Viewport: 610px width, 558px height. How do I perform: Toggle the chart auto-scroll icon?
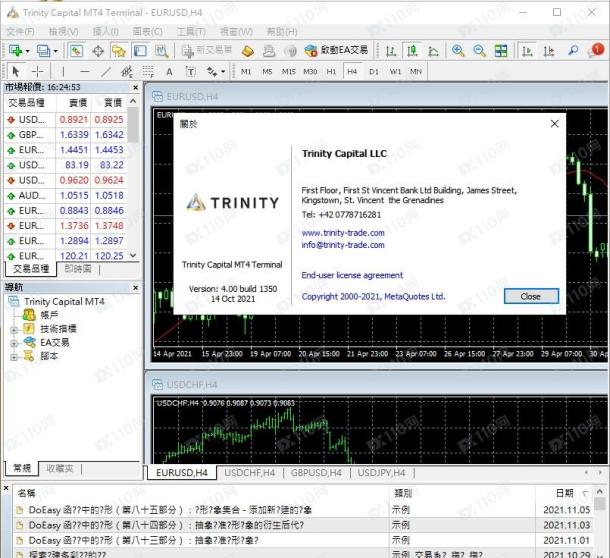pos(527,51)
